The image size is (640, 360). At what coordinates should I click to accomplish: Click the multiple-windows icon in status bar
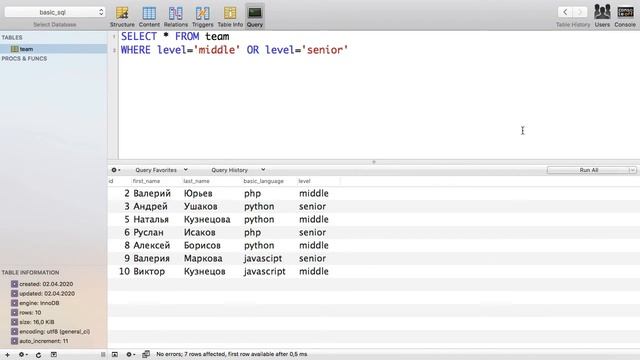(x=146, y=354)
